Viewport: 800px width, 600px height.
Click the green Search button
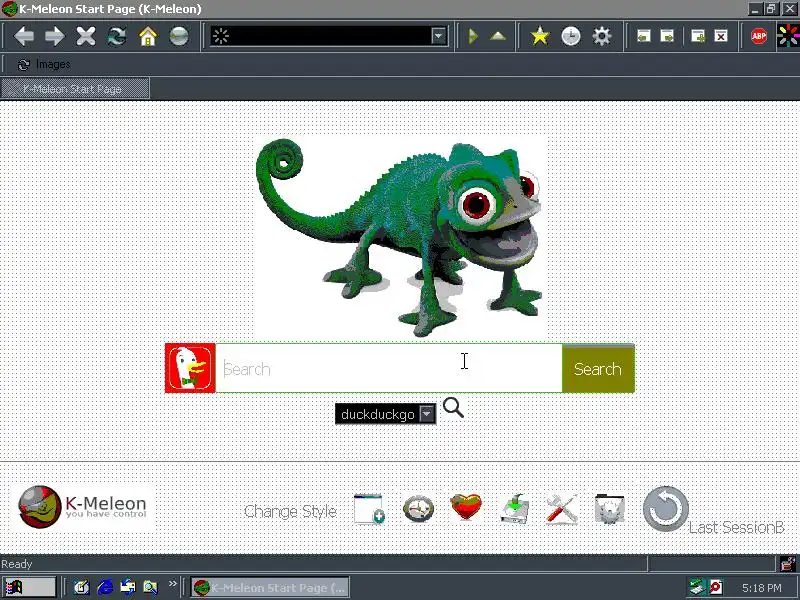pos(598,368)
